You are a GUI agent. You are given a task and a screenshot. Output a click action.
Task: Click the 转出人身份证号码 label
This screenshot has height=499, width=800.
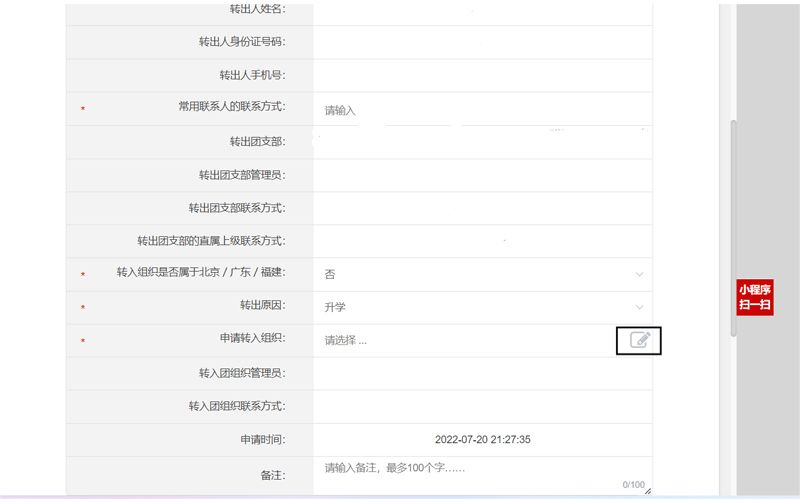[x=242, y=42]
